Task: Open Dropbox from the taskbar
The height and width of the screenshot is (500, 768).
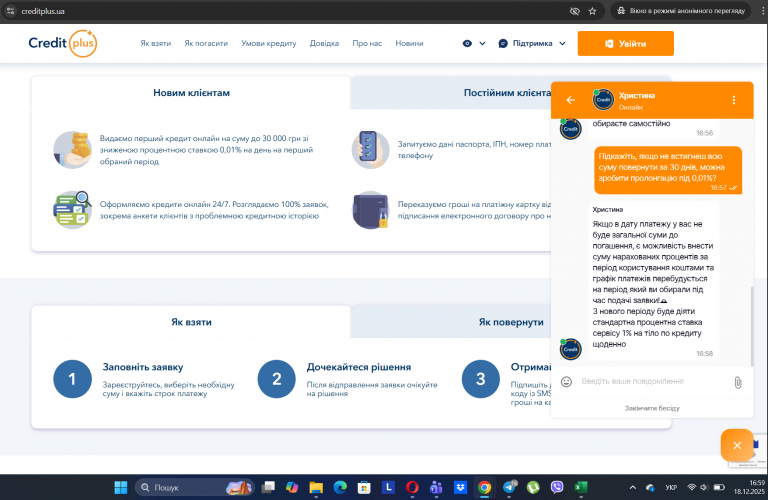Action: [x=460, y=487]
